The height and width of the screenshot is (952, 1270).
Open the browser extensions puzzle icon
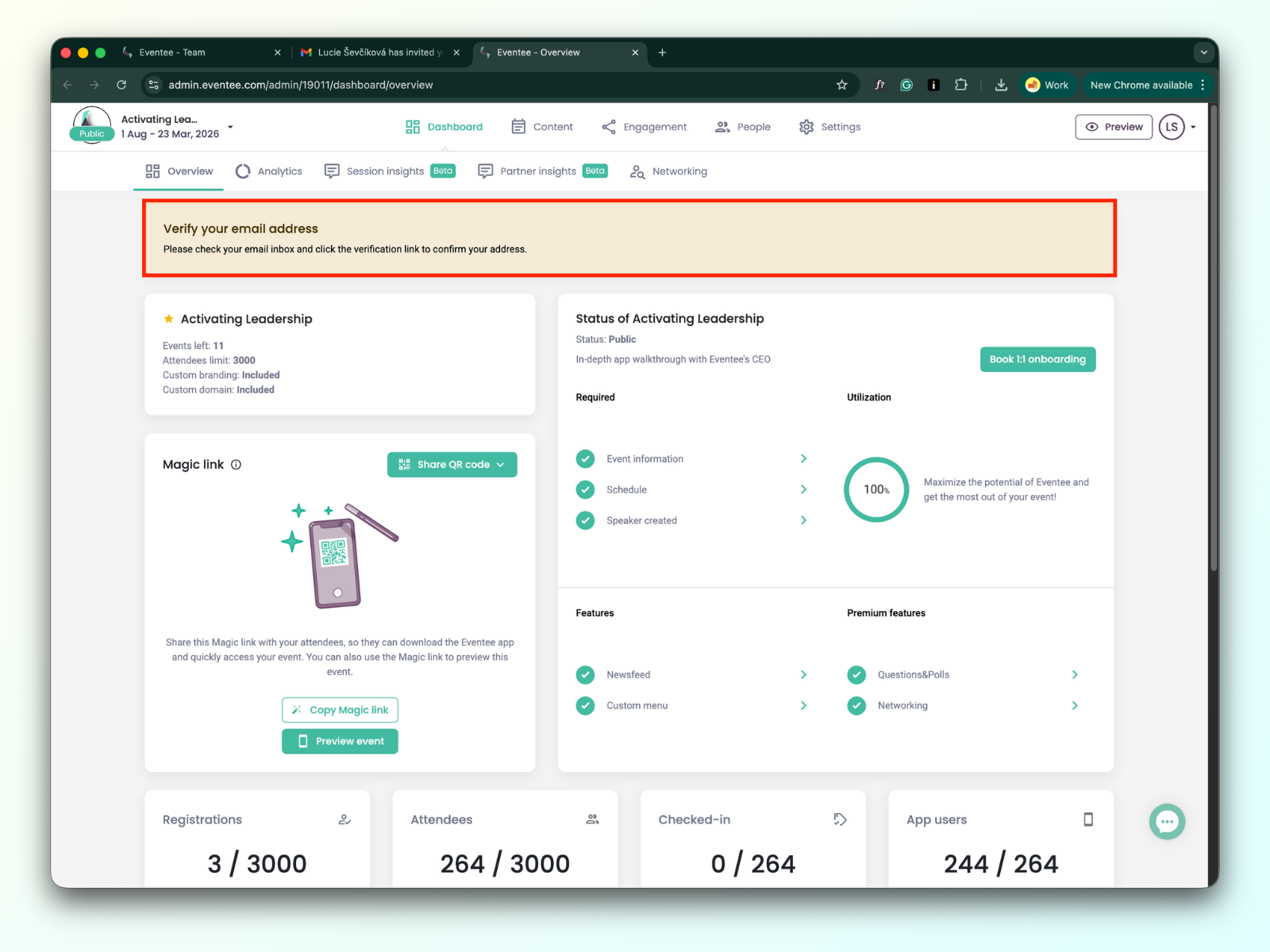click(960, 85)
